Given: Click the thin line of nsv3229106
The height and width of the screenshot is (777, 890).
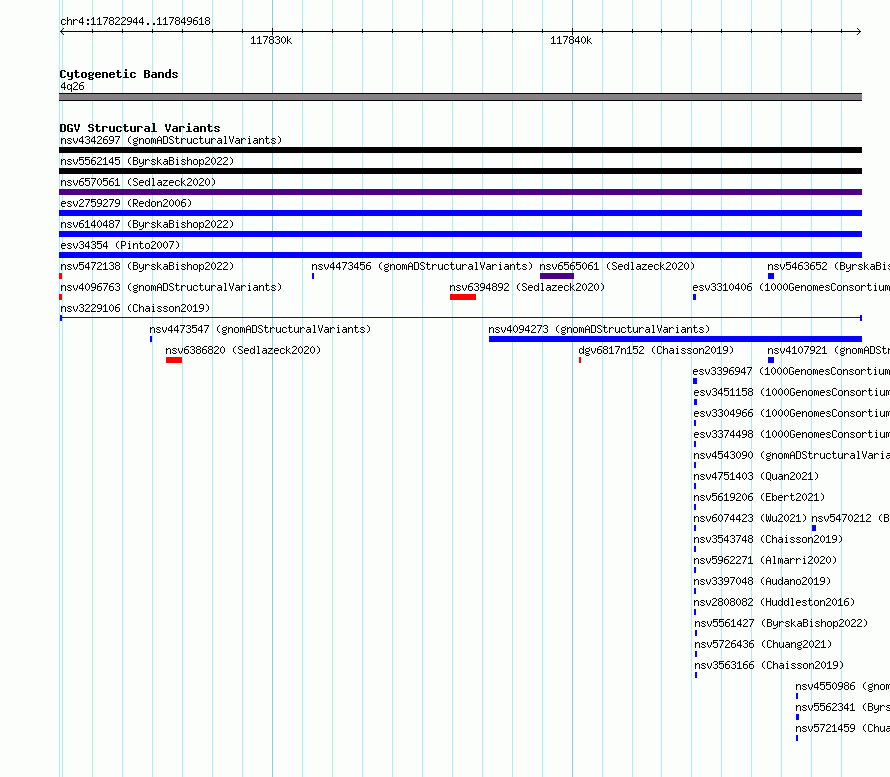Looking at the screenshot, I should point(460,318).
